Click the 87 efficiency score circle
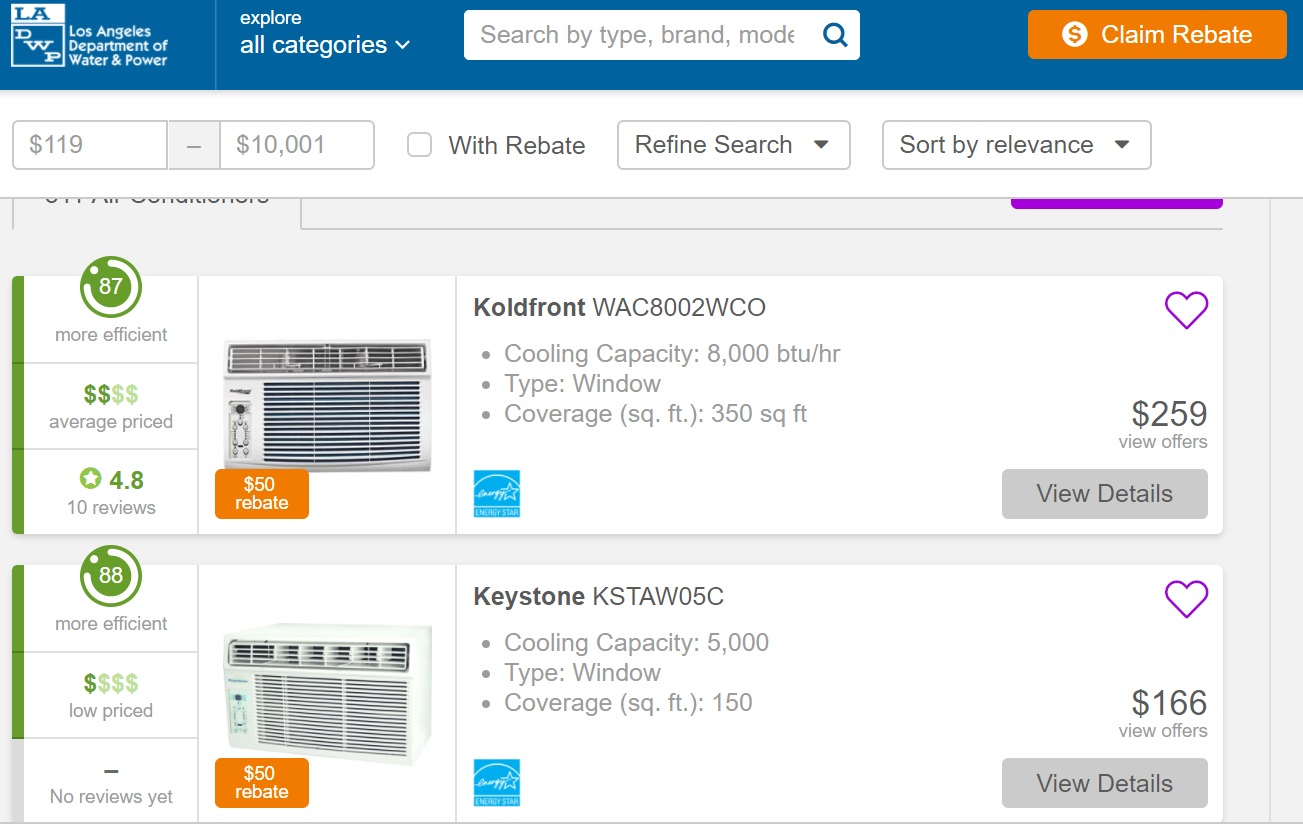Screen dimensions: 1303x827 [111, 287]
